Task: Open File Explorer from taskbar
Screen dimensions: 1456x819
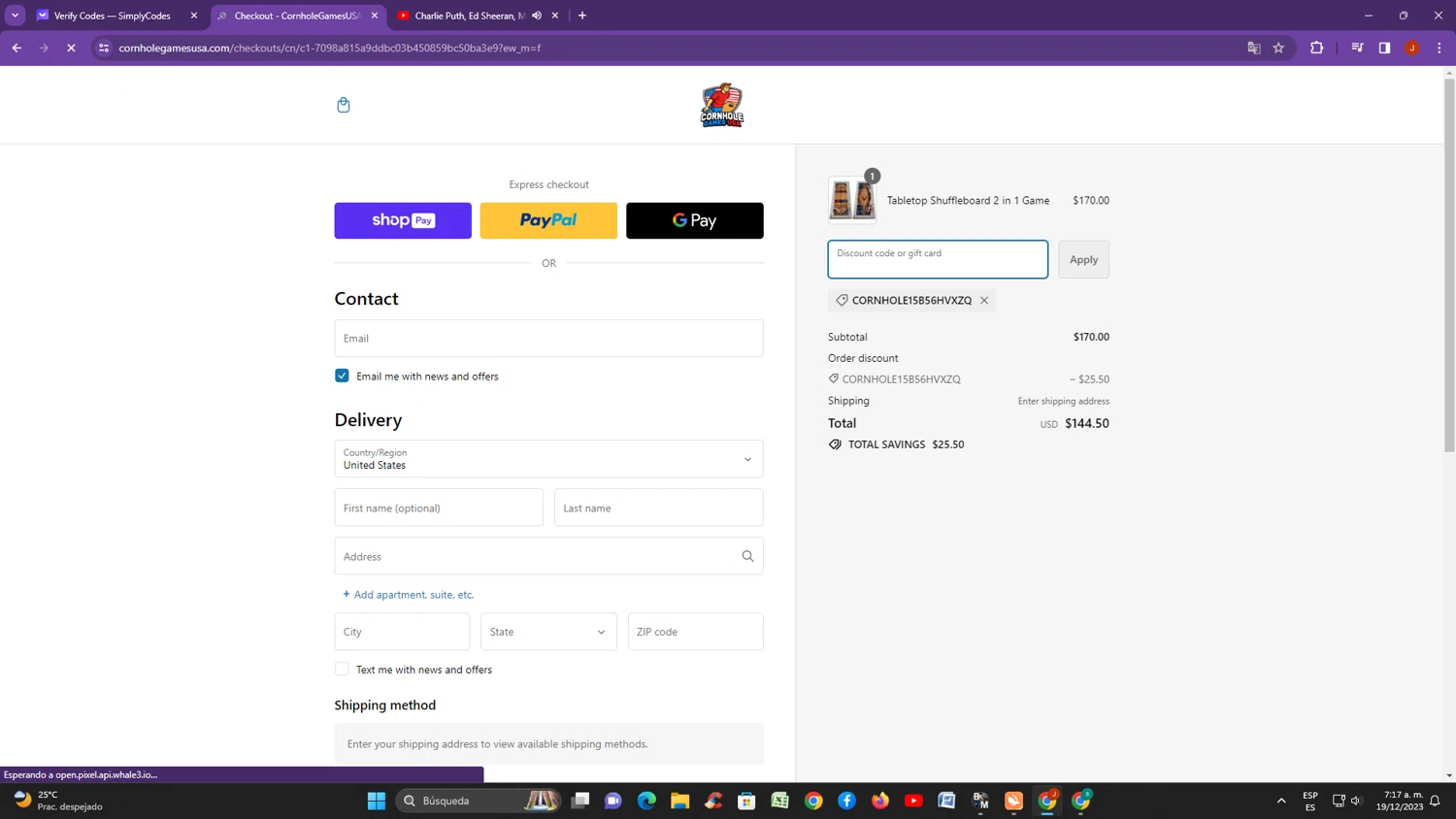Action: 679,801
